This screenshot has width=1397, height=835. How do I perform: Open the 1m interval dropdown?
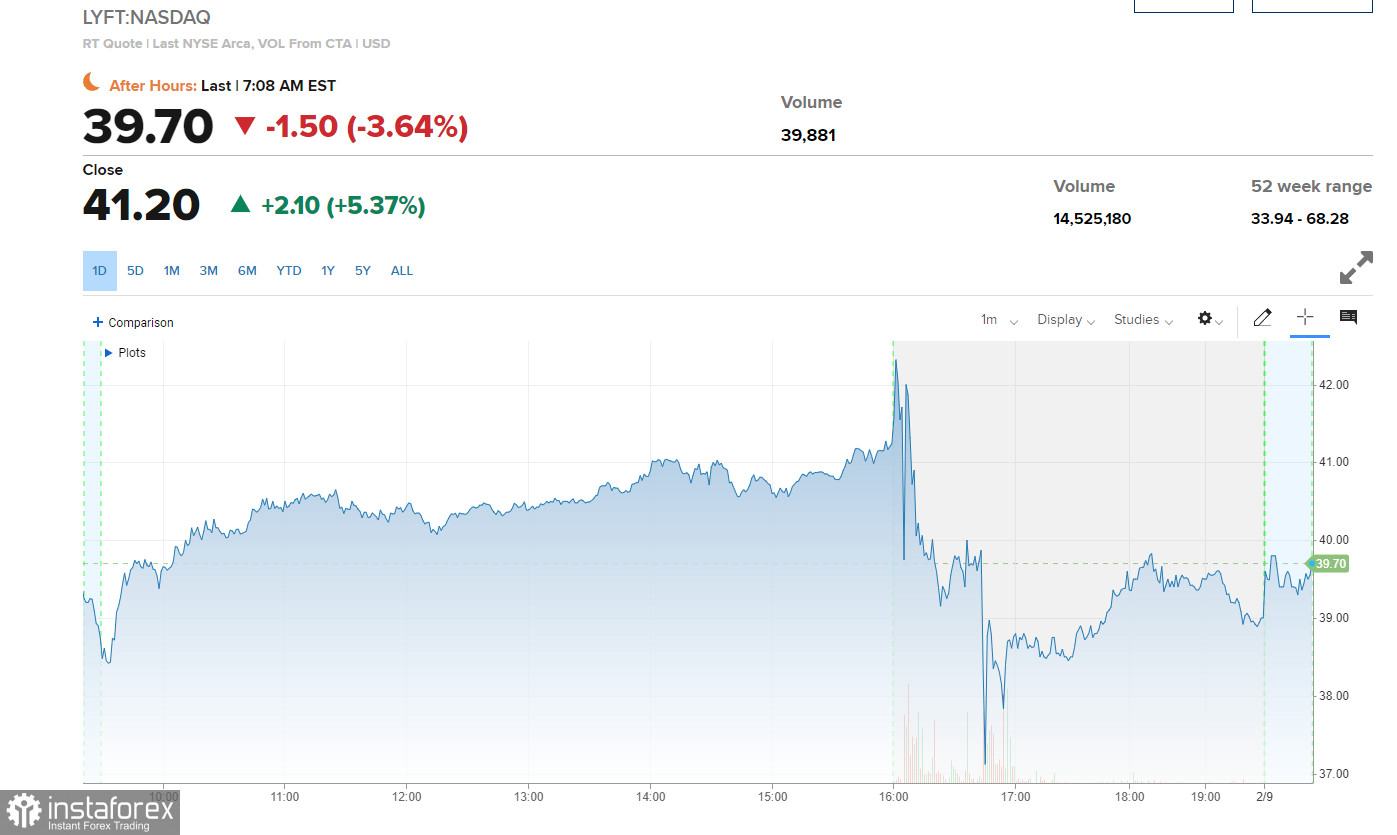point(998,320)
